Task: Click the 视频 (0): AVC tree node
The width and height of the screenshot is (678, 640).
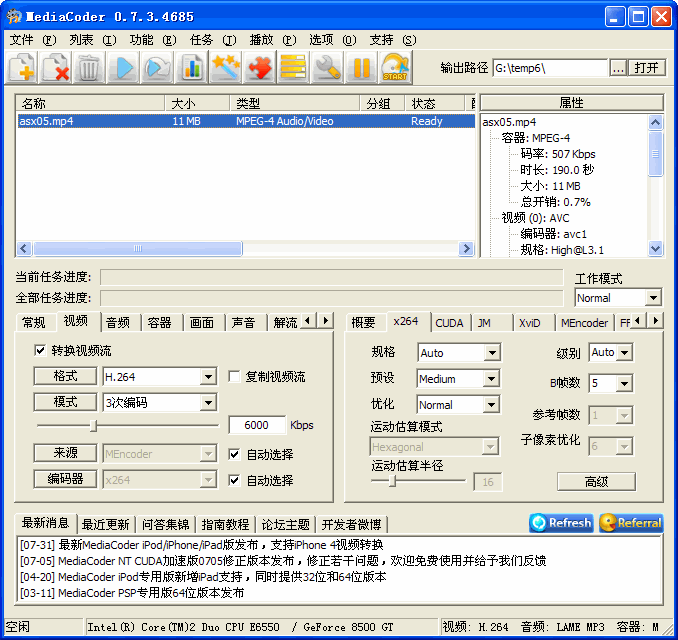Action: [535, 218]
